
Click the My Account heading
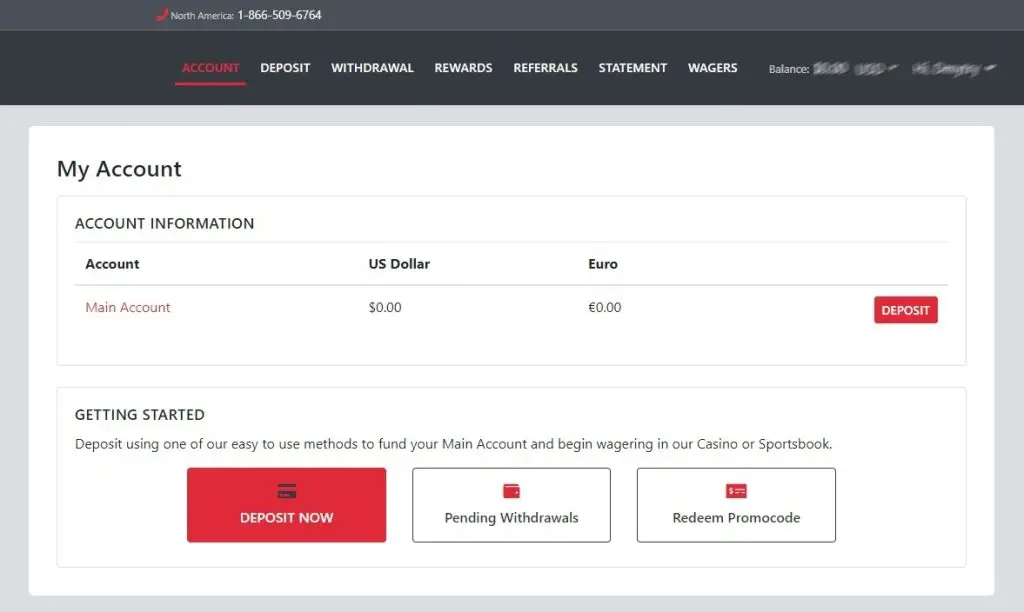[x=120, y=169]
